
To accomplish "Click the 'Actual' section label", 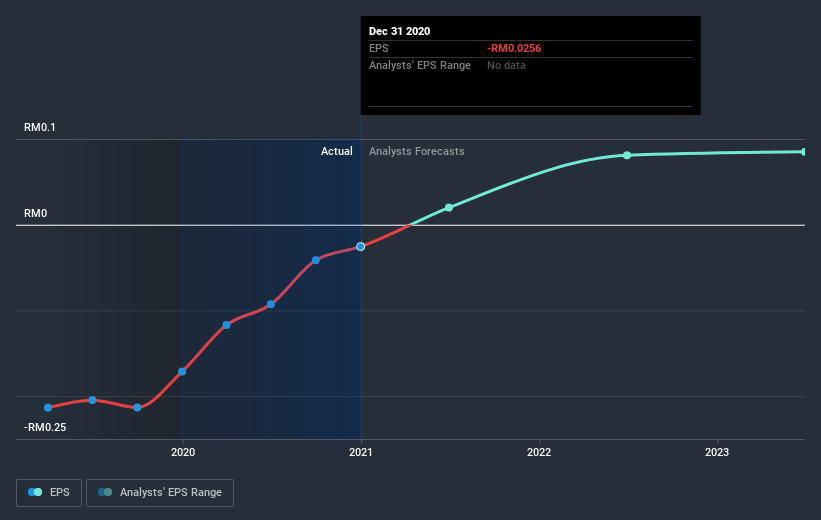I will tap(337, 151).
